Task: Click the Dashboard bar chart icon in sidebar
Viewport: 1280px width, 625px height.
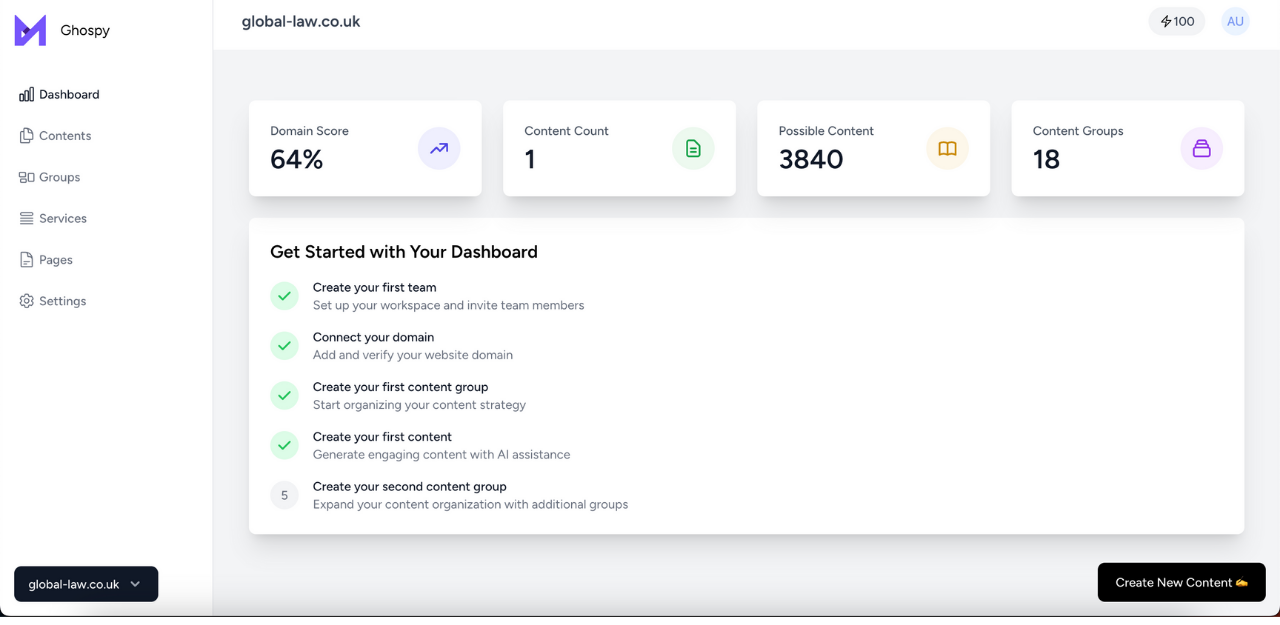Action: coord(27,95)
